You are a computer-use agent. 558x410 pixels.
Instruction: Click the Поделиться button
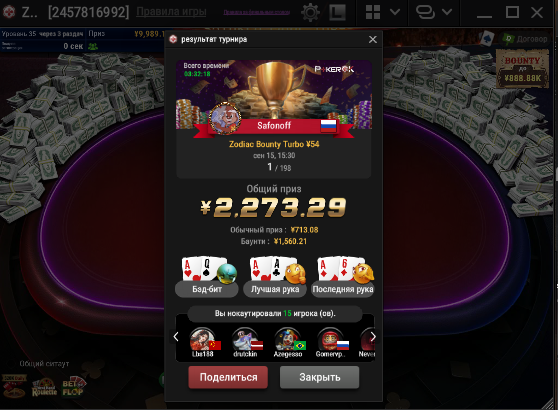[228, 377]
